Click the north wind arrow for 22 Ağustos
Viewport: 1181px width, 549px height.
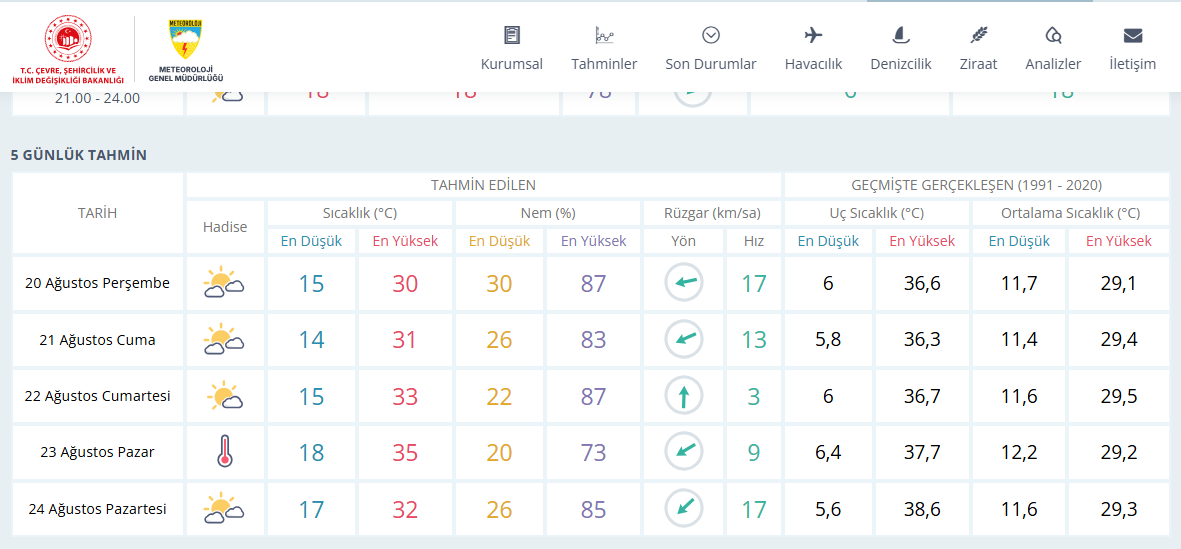click(x=684, y=395)
